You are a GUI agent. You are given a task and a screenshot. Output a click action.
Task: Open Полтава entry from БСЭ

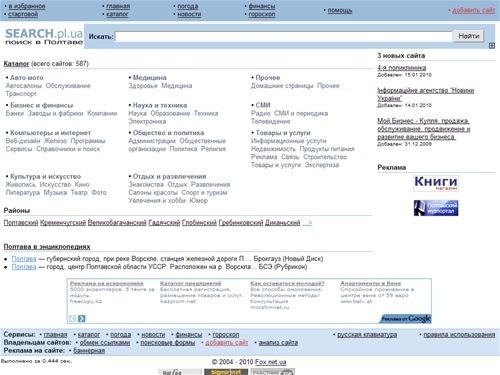click(24, 267)
